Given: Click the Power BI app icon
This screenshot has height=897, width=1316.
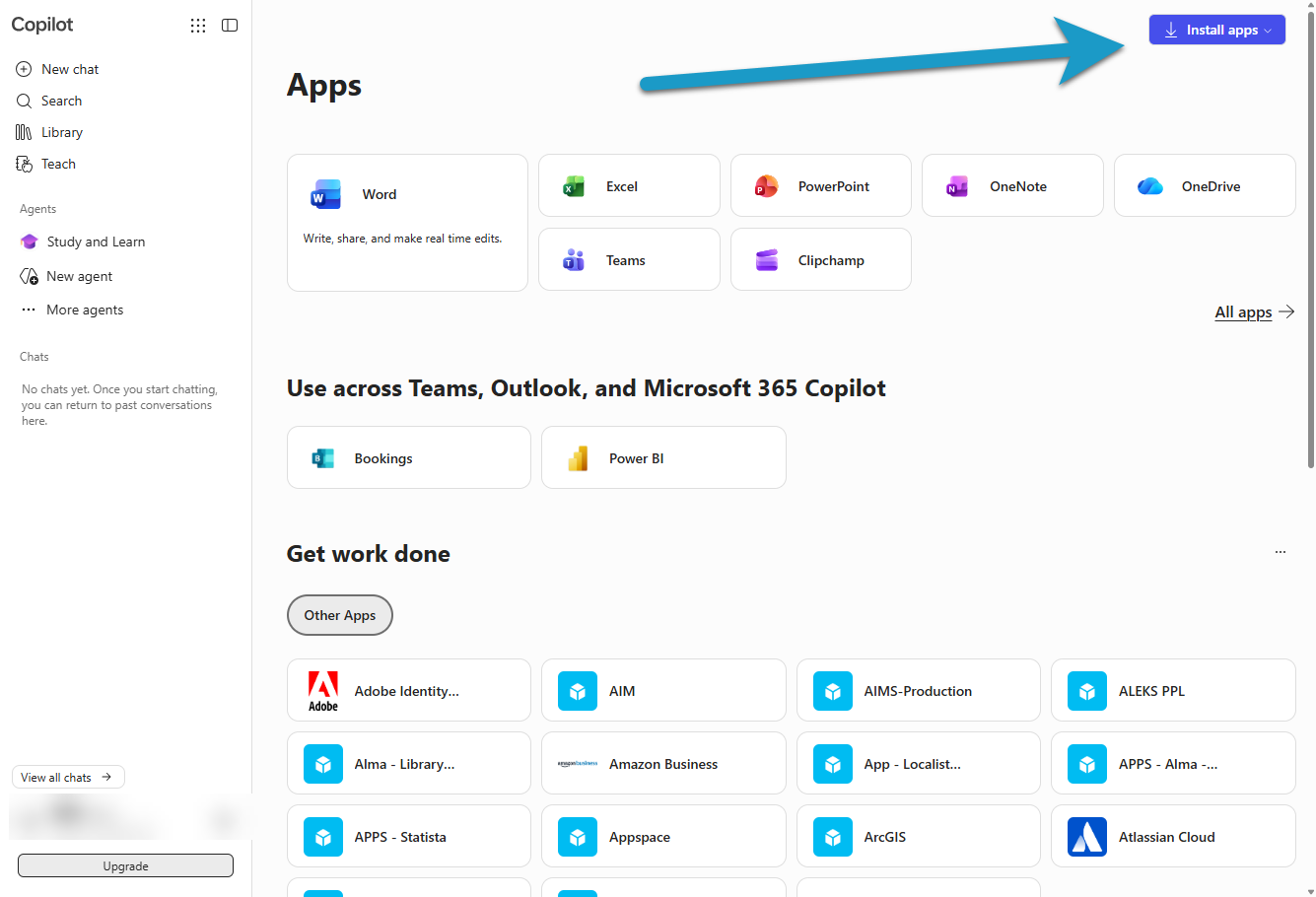Looking at the screenshot, I should pyautogui.click(x=578, y=457).
